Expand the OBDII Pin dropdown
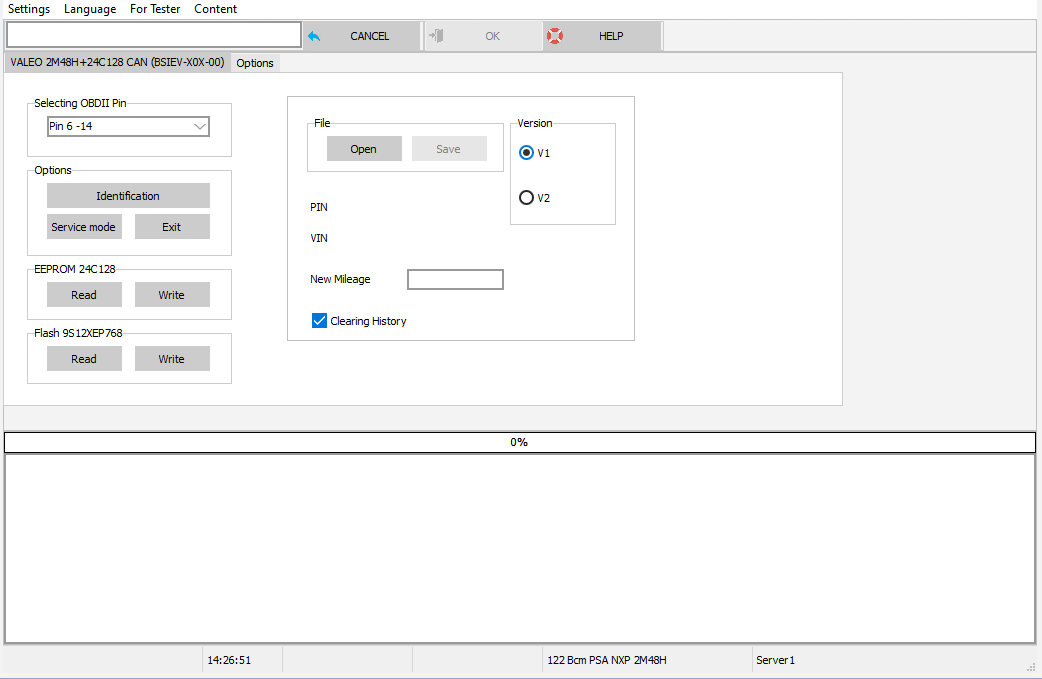Image resolution: width=1042 pixels, height=679 pixels. pos(200,127)
